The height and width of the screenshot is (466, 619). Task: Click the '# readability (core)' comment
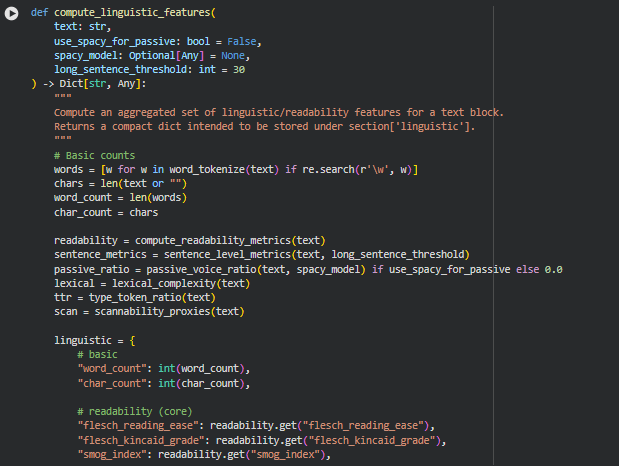[x=132, y=412]
